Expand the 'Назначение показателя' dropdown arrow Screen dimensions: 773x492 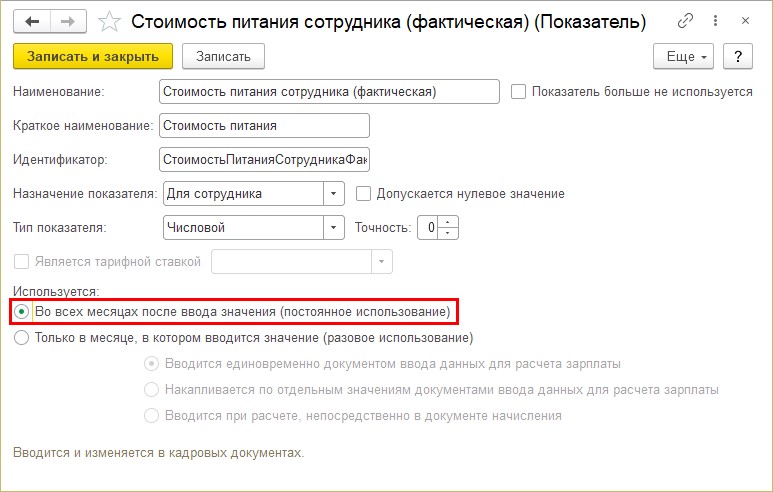[x=334, y=194]
